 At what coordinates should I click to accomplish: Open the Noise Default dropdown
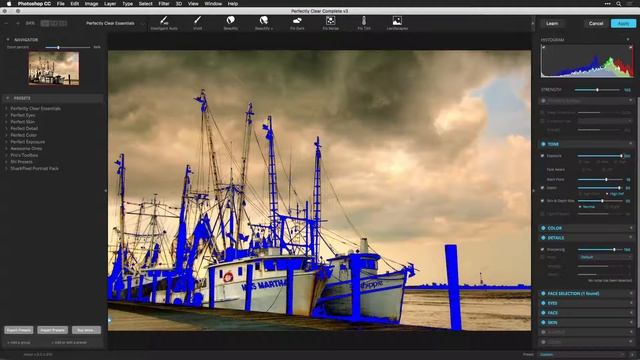point(605,257)
